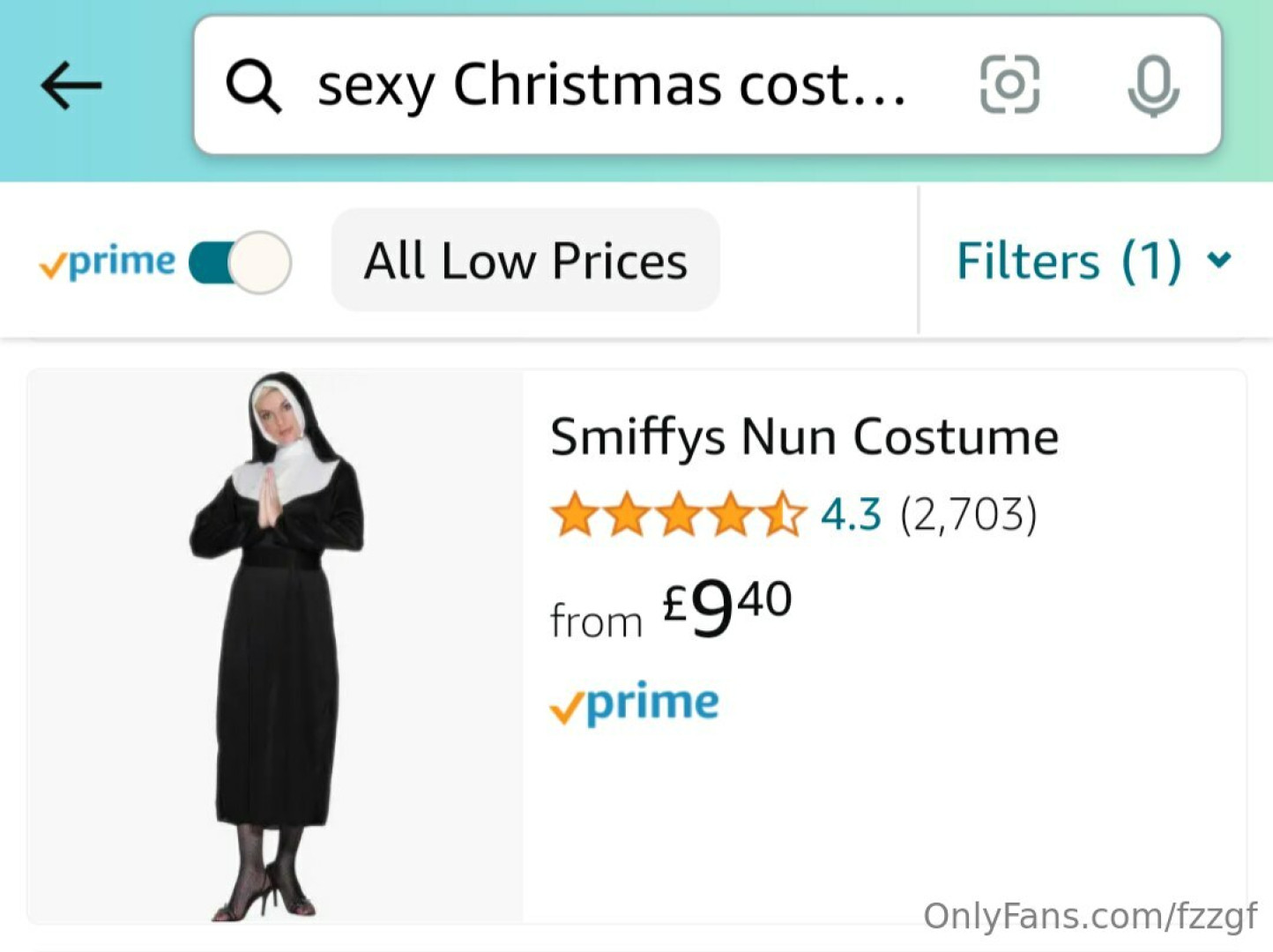Click the chevron next to Filters
Viewport: 1273px width, 952px height.
[1219, 260]
